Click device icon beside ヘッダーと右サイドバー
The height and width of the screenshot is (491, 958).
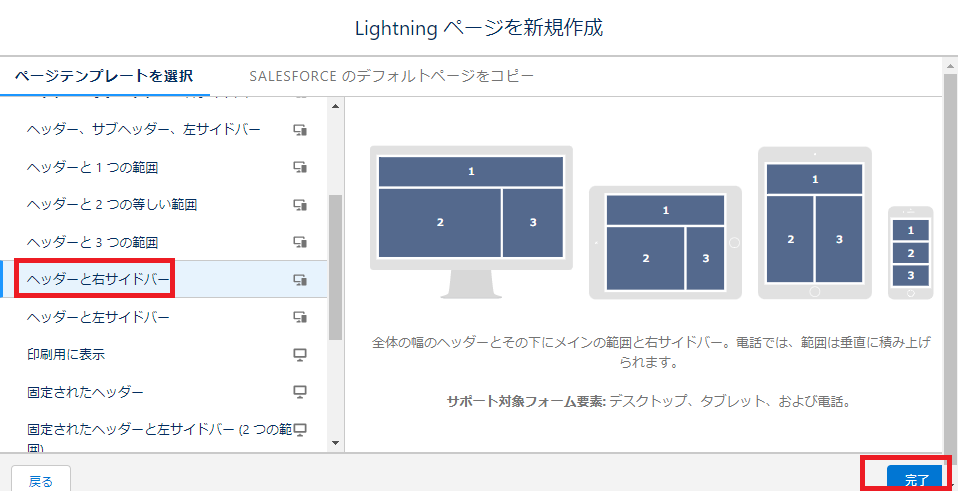coord(299,279)
